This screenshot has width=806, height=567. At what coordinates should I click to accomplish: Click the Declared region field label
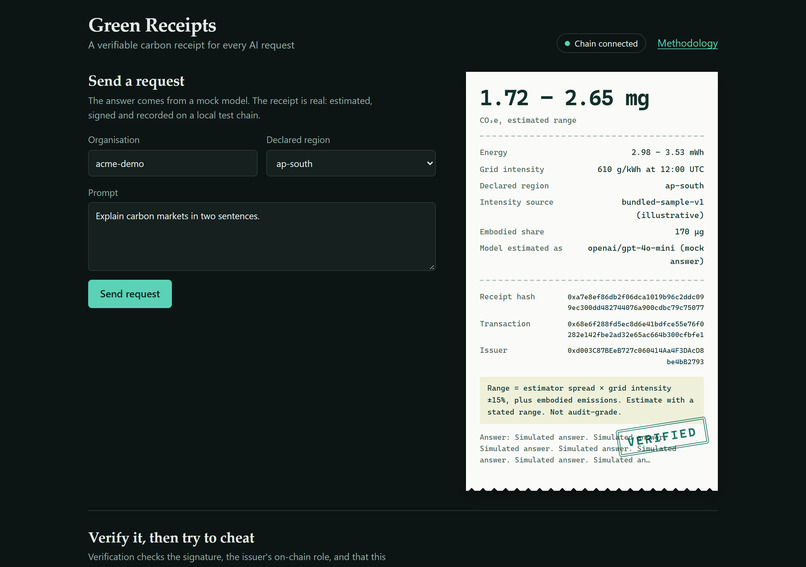pyautogui.click(x=298, y=140)
